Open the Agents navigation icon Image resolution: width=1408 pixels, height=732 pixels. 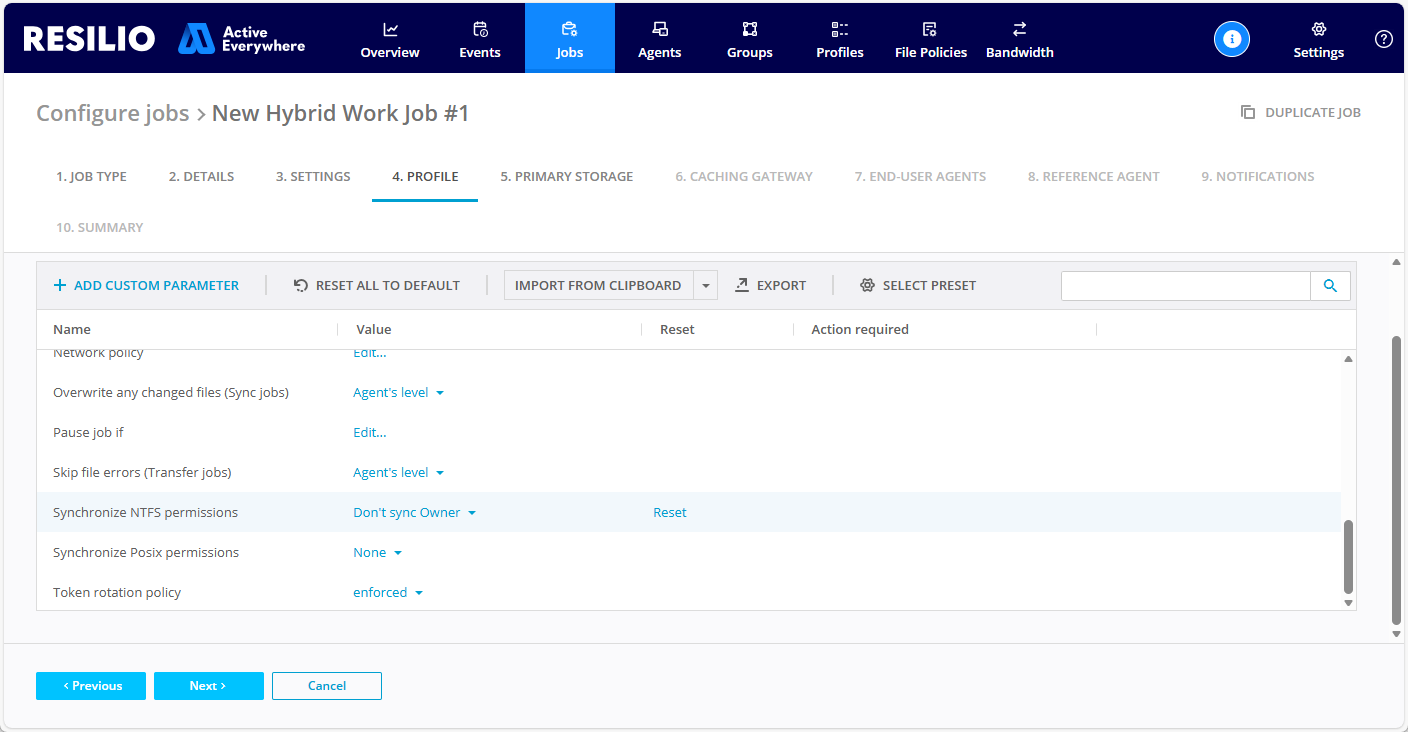(660, 29)
